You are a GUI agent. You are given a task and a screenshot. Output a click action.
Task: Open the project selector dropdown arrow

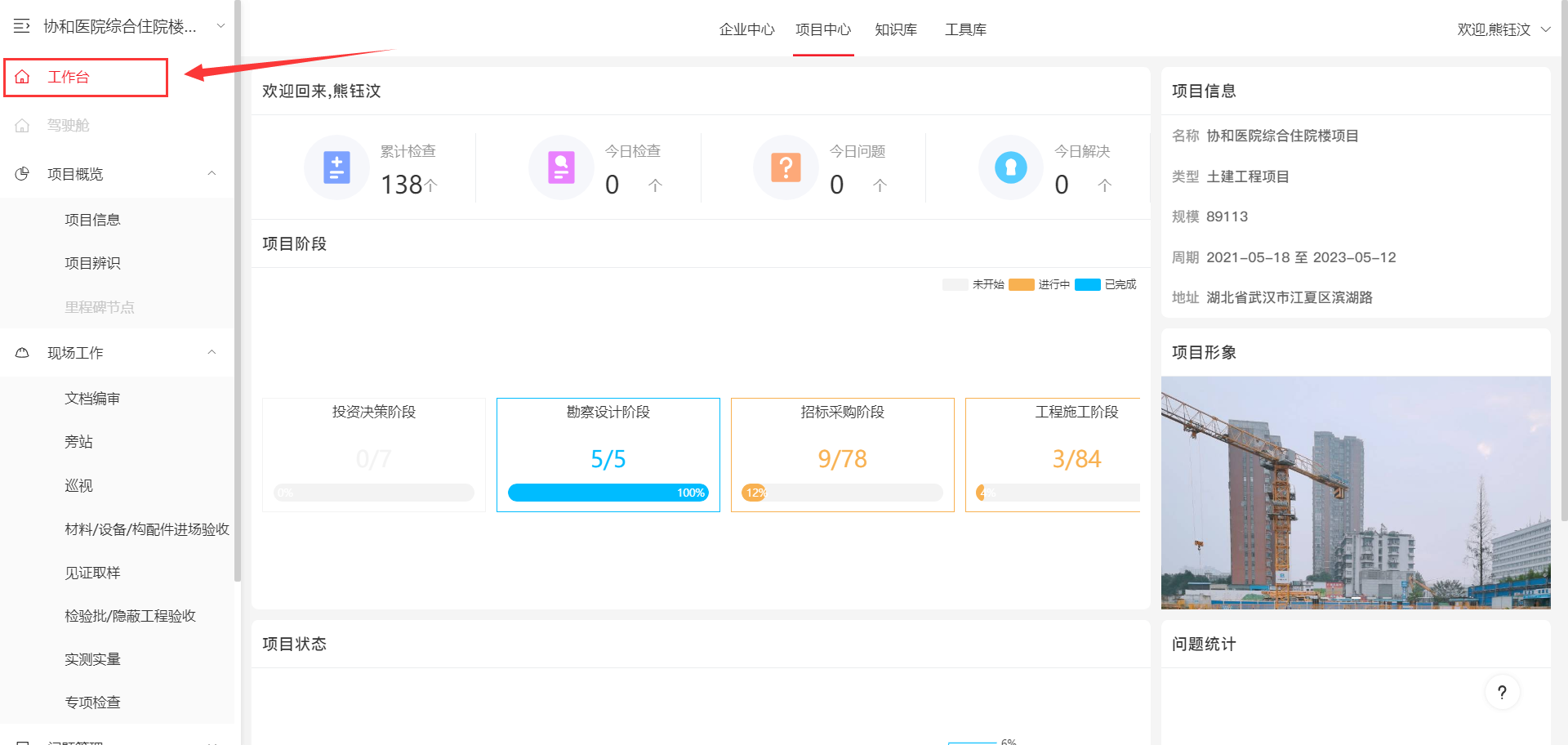[x=220, y=26]
